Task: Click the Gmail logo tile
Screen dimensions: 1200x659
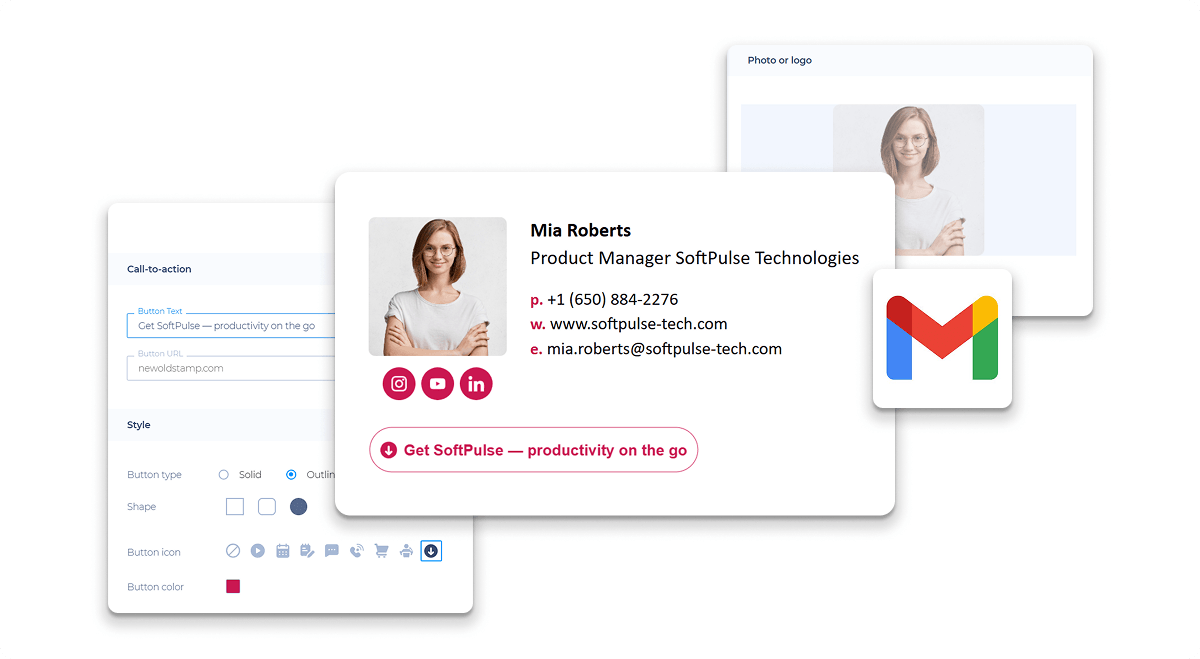Action: coord(942,338)
